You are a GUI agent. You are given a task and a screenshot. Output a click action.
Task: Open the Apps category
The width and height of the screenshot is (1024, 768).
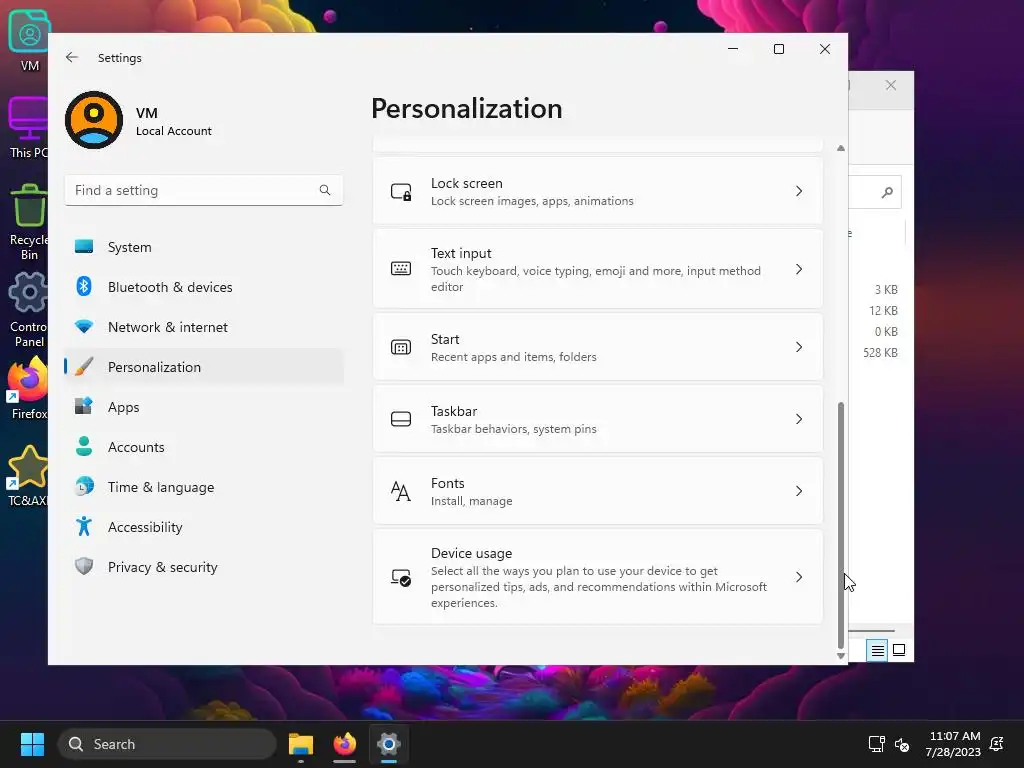(x=204, y=407)
